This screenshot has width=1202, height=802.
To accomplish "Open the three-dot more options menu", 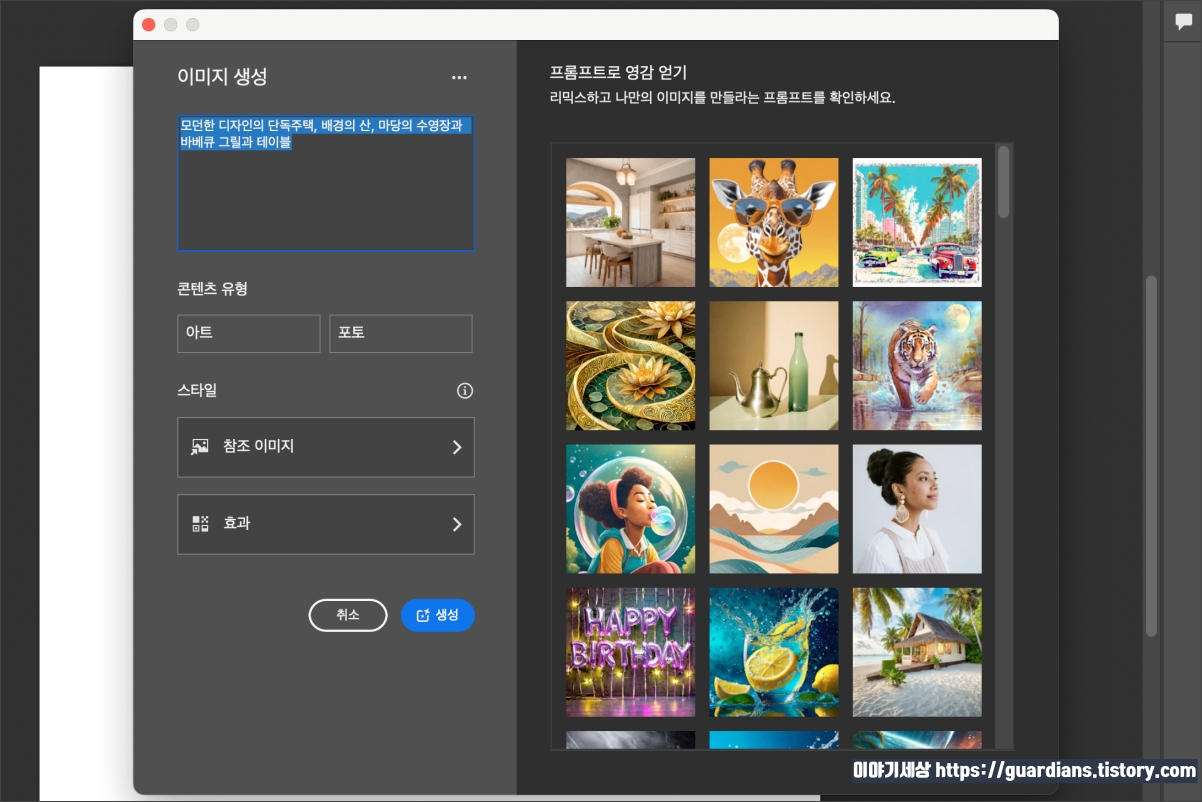I will [459, 78].
